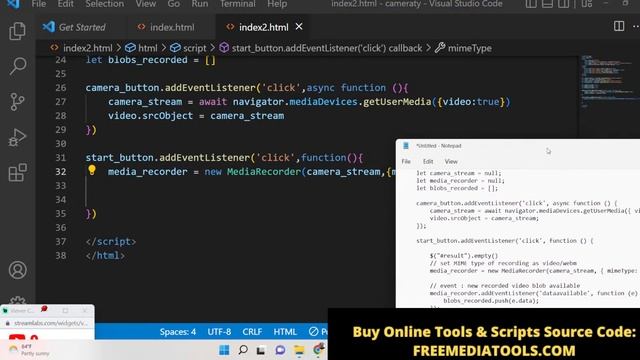Open Notepad's View menu
The image size is (640, 360).
point(451,162)
